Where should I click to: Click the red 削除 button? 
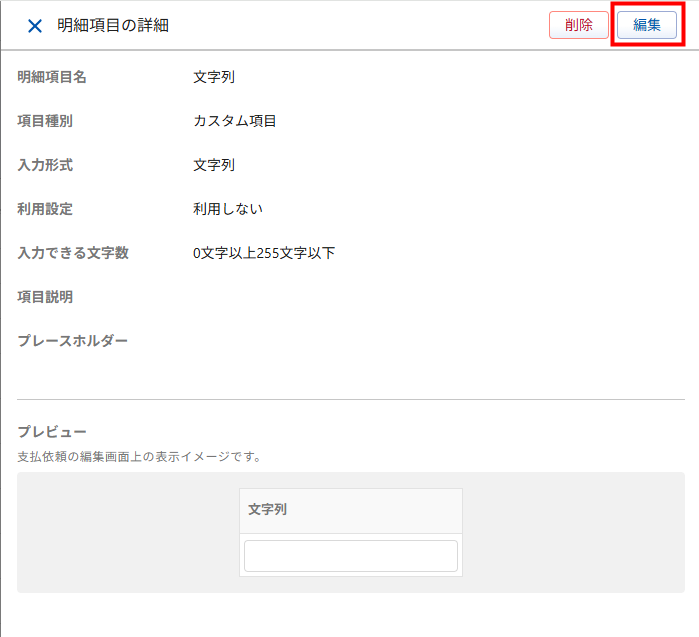click(x=578, y=26)
